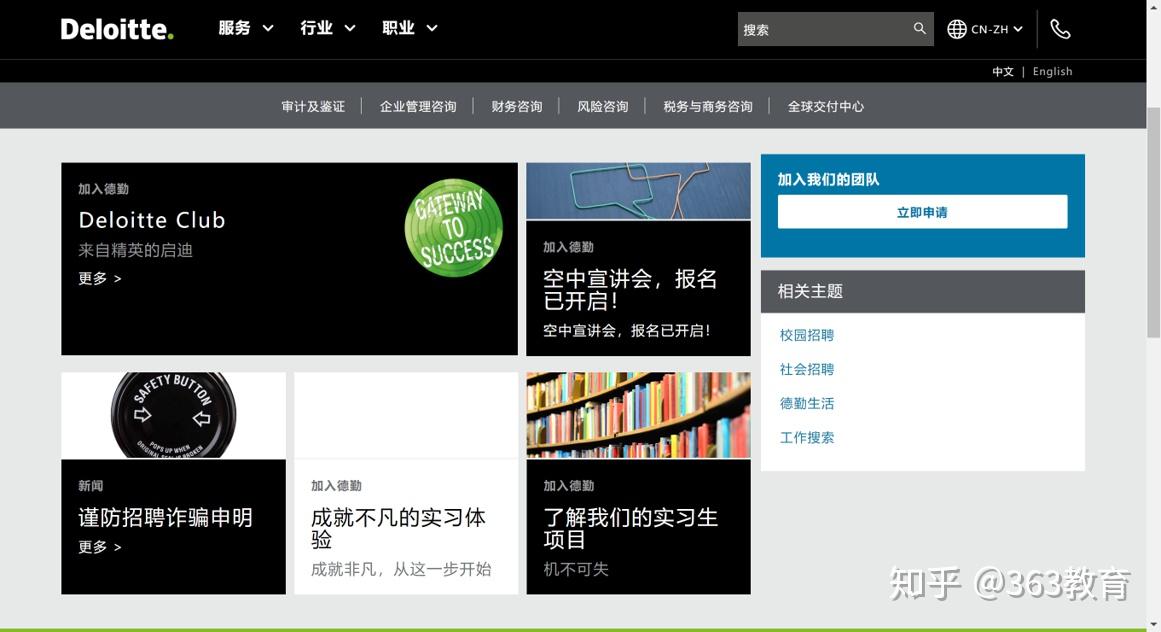Open the 社会招聘 link
The image size is (1161, 632).
point(807,369)
